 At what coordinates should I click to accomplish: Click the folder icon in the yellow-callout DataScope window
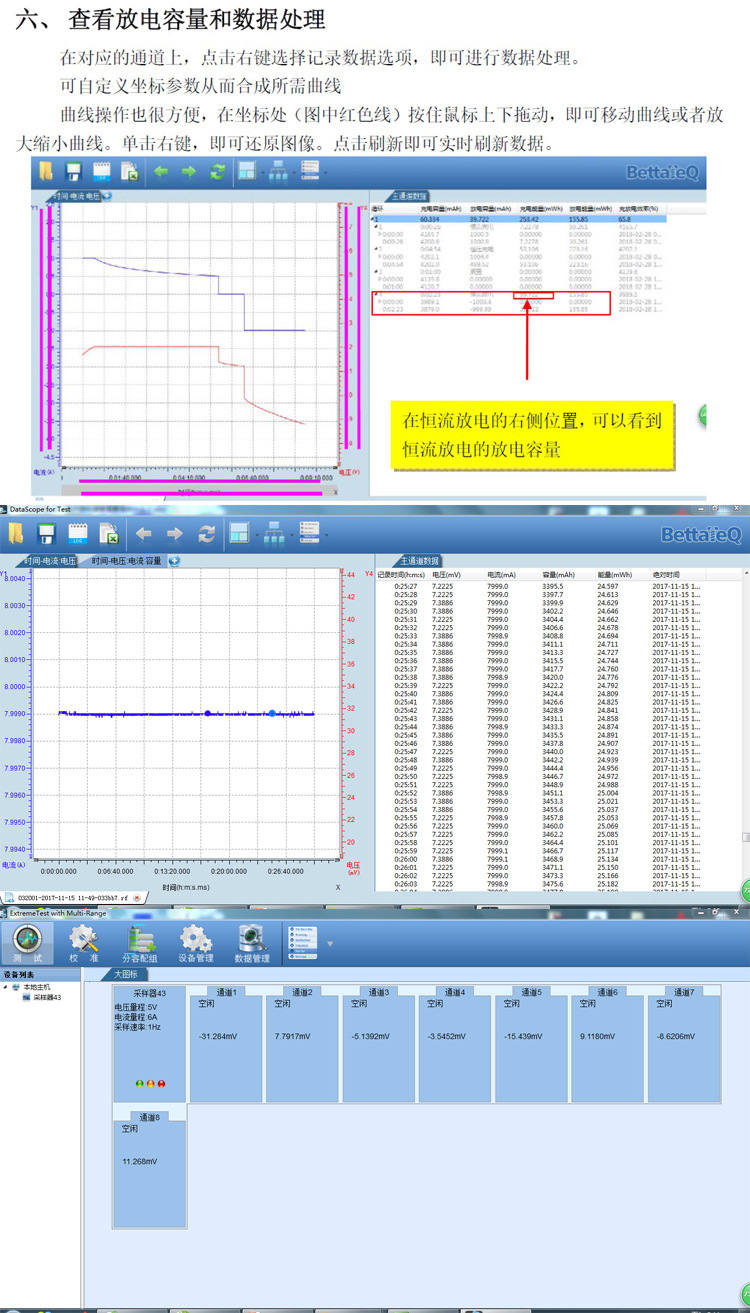47,170
